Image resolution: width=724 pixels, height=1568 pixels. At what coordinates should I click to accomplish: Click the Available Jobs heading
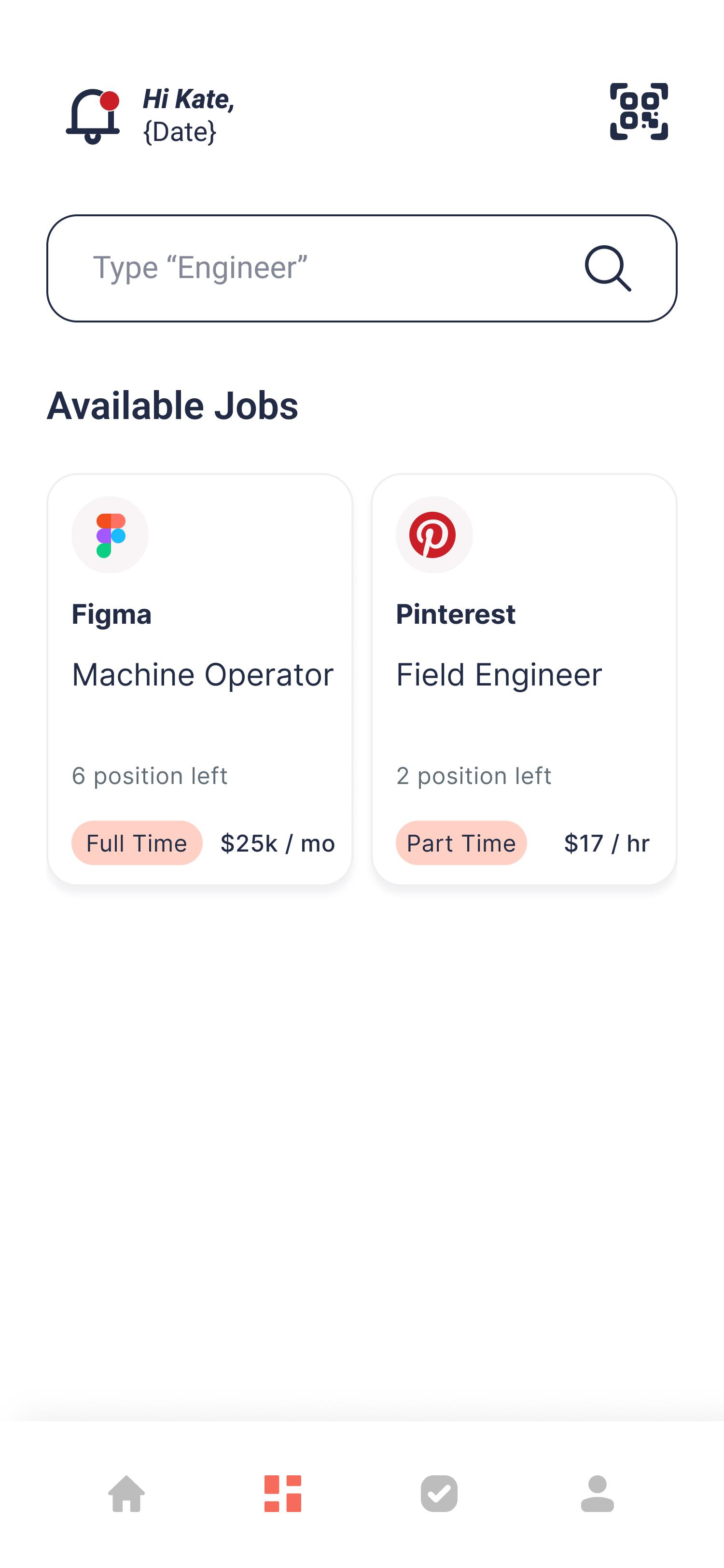point(172,406)
